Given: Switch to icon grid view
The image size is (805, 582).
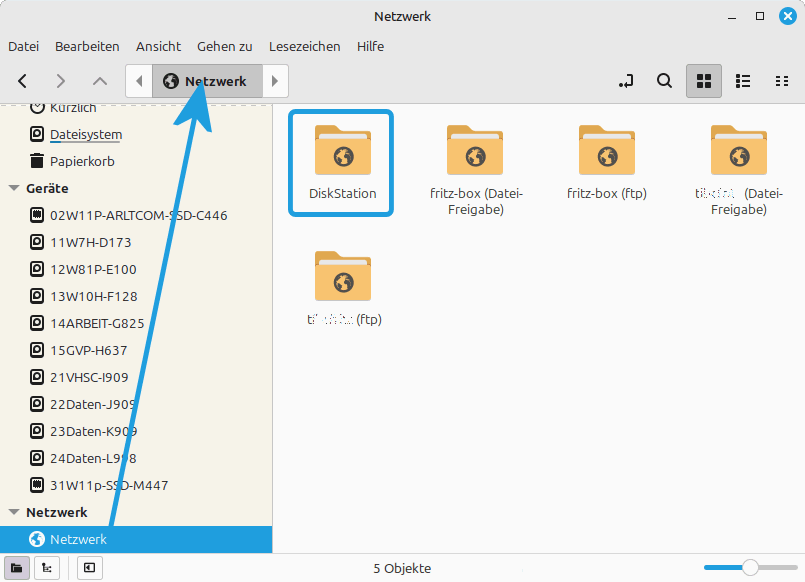Looking at the screenshot, I should point(703,81).
